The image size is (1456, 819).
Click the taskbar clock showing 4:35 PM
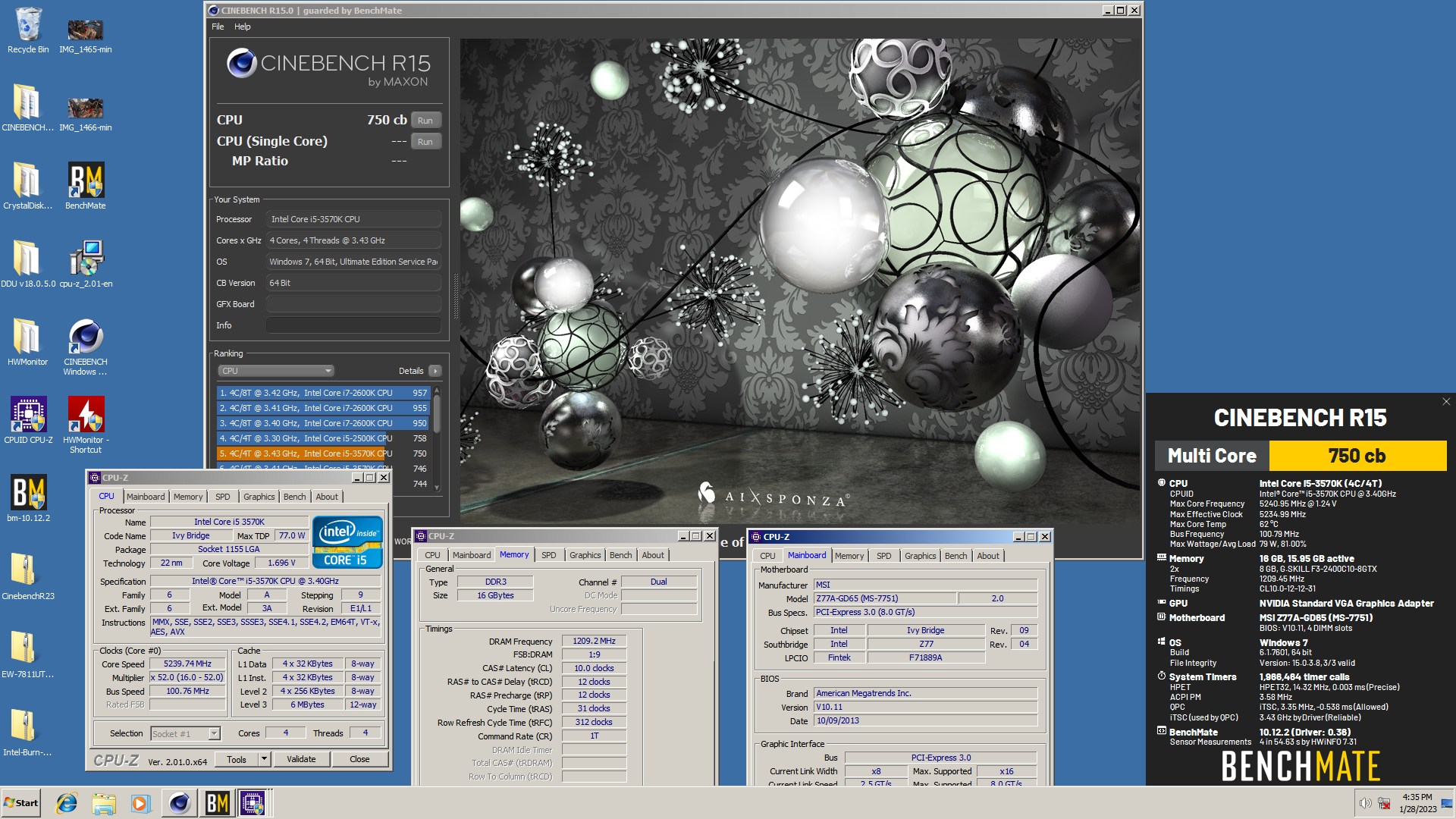coord(1417,803)
